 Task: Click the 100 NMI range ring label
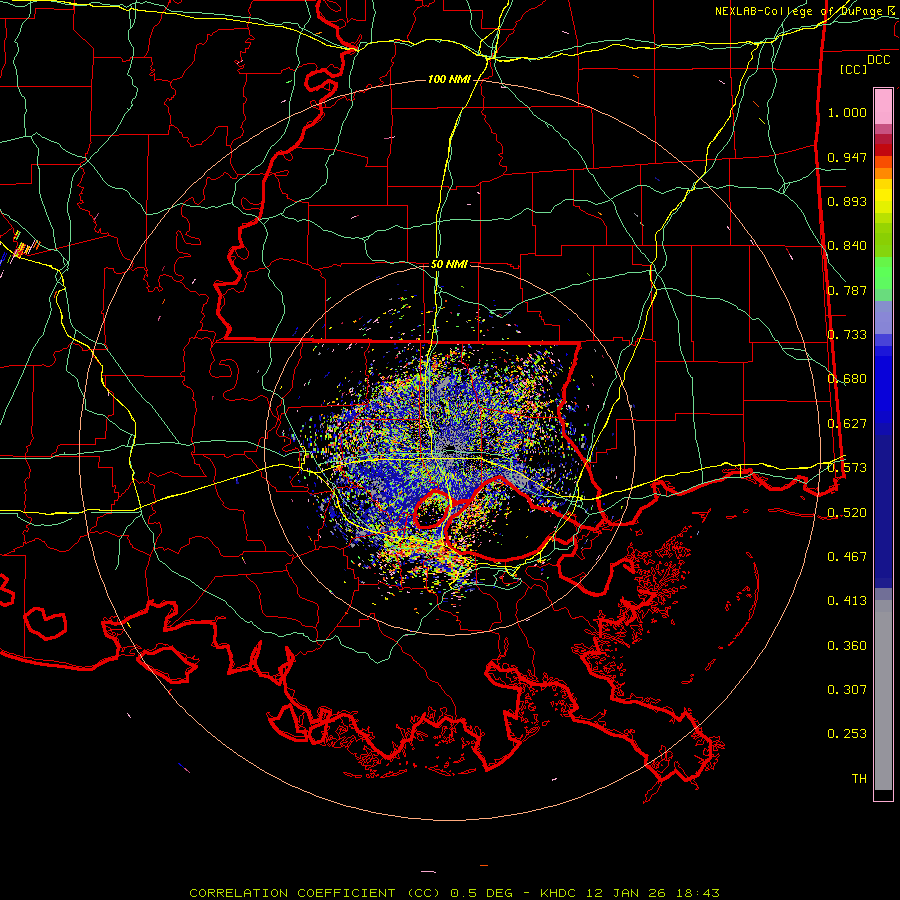pyautogui.click(x=449, y=79)
